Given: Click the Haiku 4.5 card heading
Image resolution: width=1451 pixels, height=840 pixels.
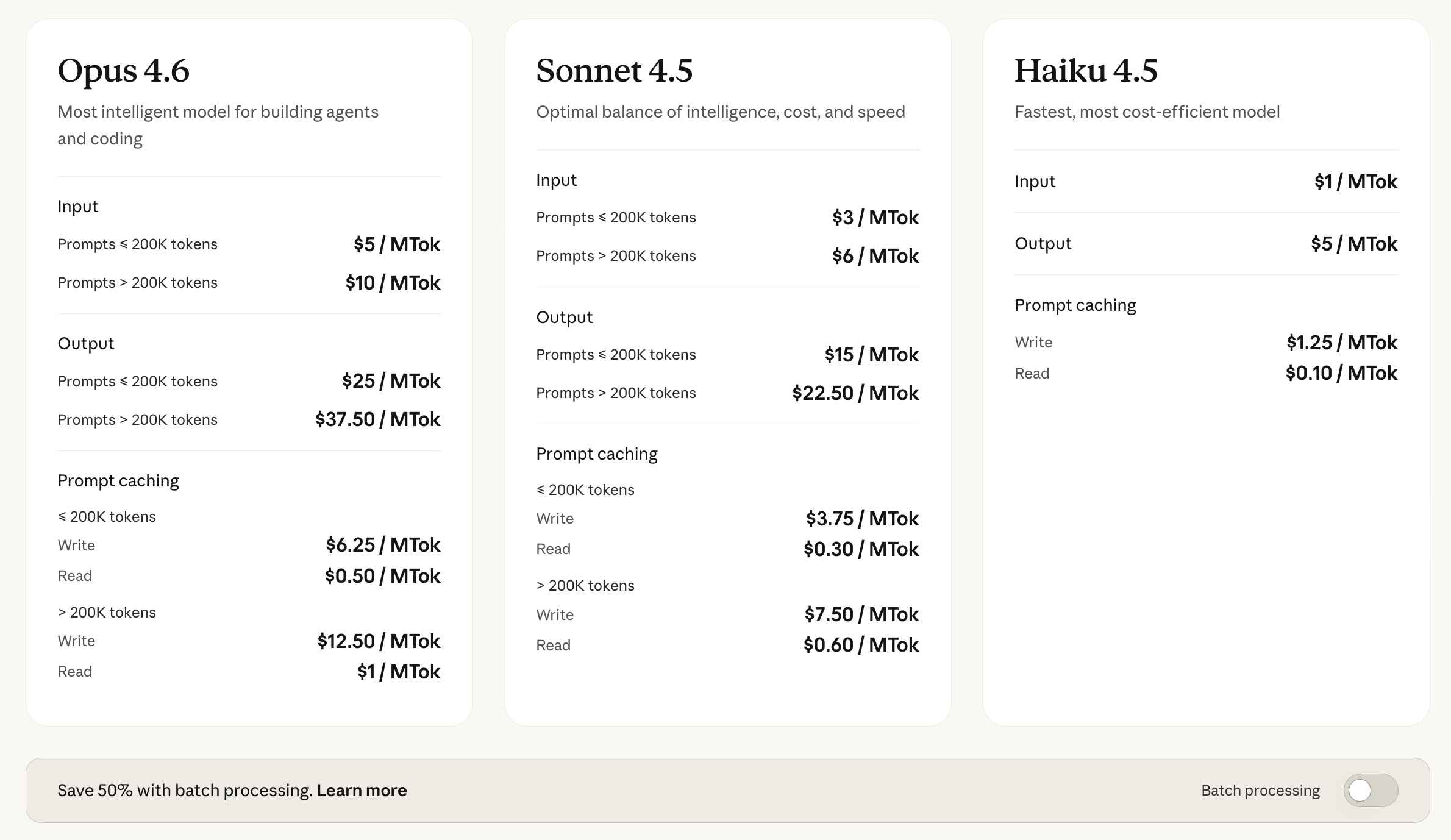Looking at the screenshot, I should 1086,70.
